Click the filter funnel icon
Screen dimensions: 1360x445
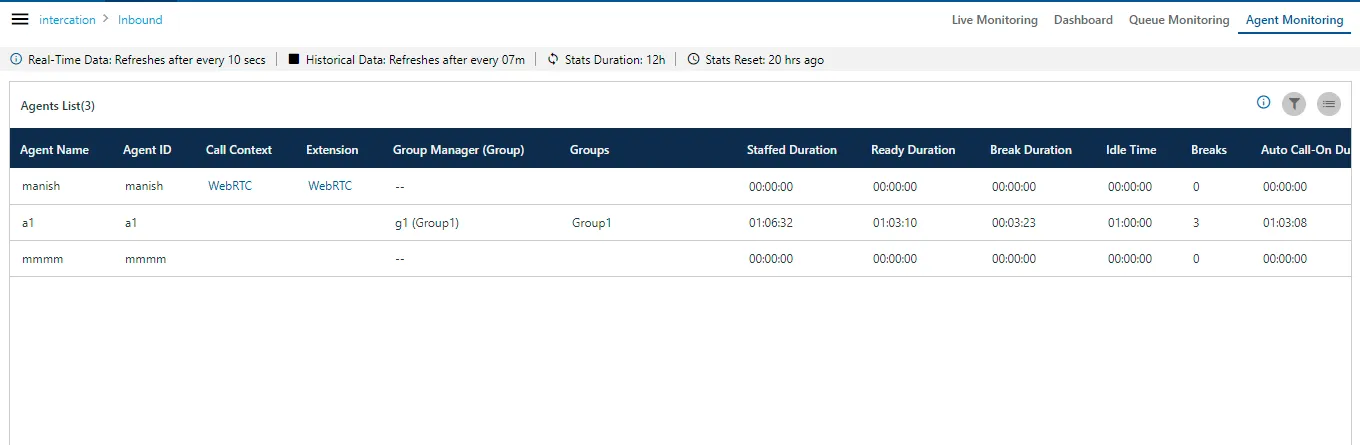click(1294, 103)
